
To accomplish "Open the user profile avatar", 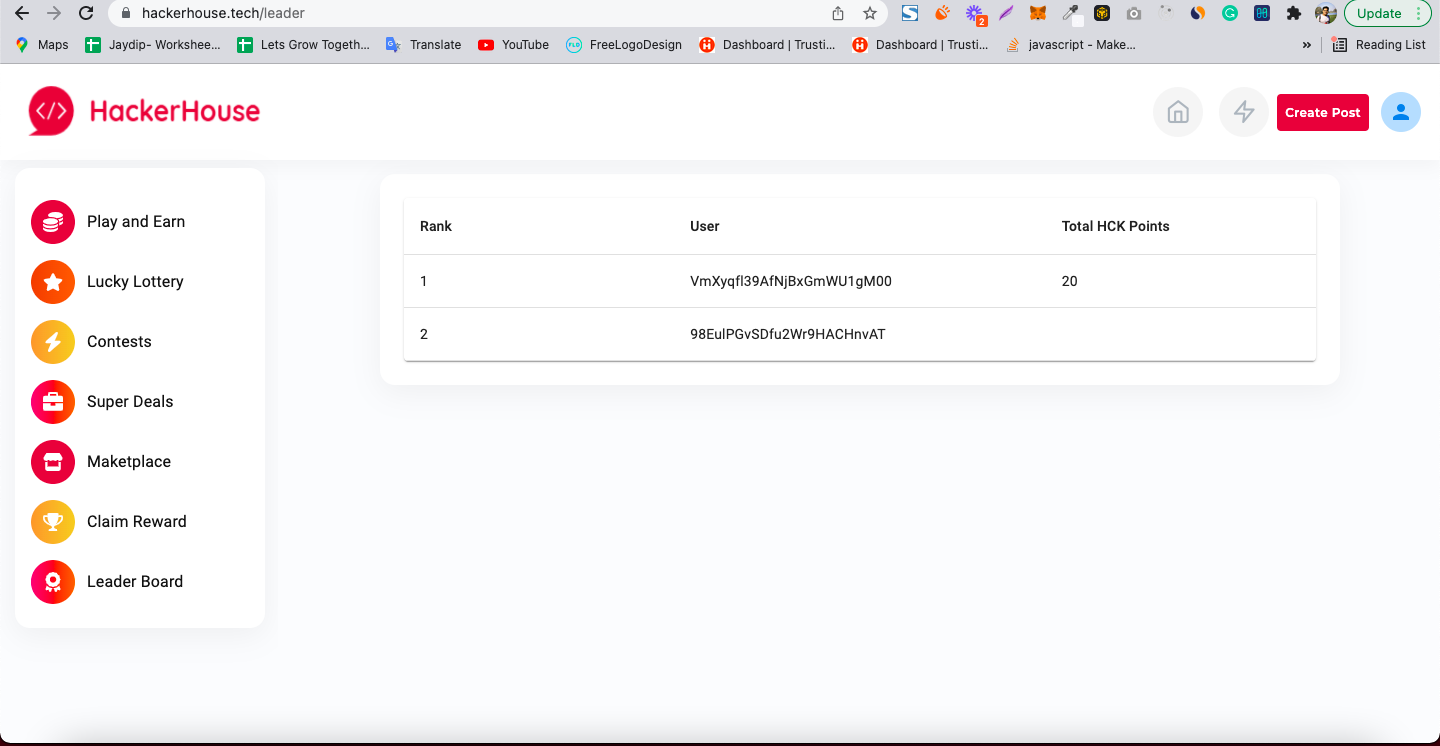I will point(1400,112).
